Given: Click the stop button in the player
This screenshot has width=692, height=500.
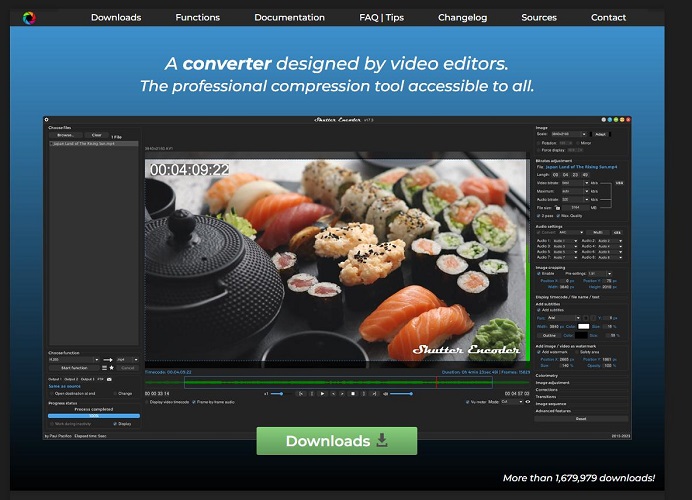Looking at the screenshot, I should point(353,394).
